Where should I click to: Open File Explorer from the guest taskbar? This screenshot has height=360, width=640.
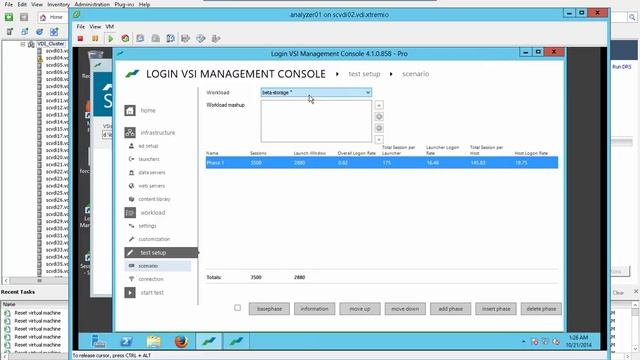point(153,341)
